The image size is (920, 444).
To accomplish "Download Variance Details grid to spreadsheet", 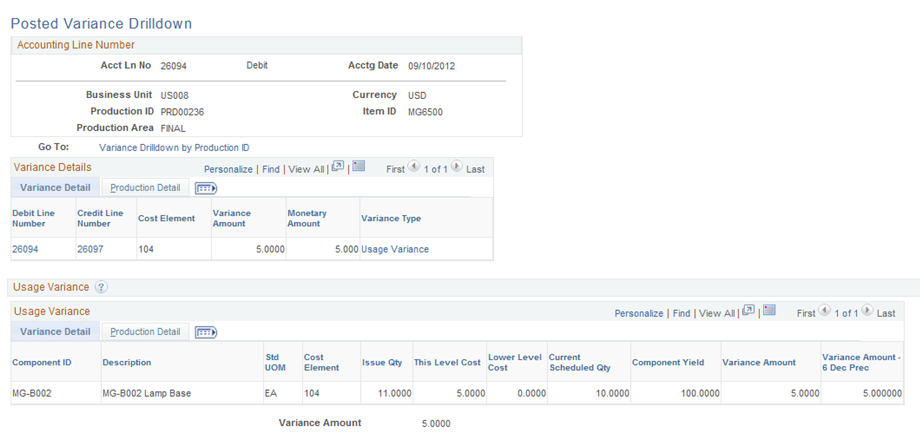I will click(358, 166).
